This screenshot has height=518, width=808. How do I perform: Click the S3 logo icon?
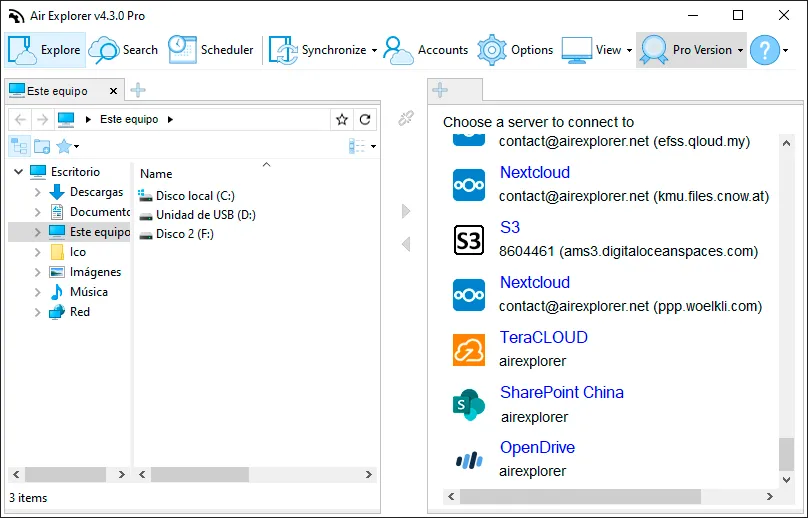tap(469, 240)
